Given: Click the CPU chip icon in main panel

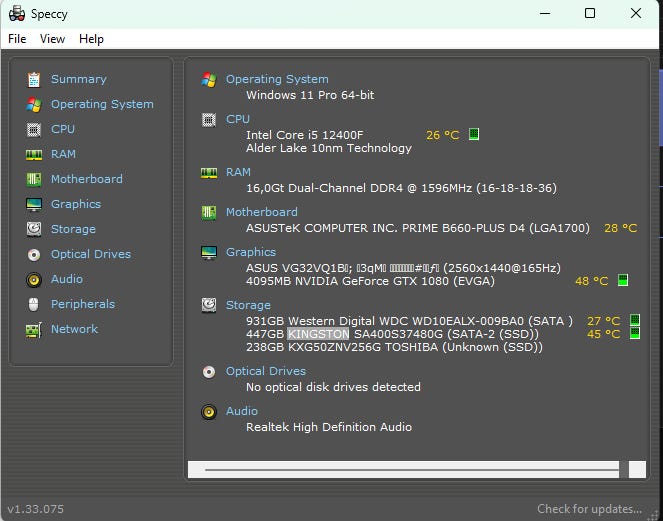Looking at the screenshot, I should pos(209,120).
